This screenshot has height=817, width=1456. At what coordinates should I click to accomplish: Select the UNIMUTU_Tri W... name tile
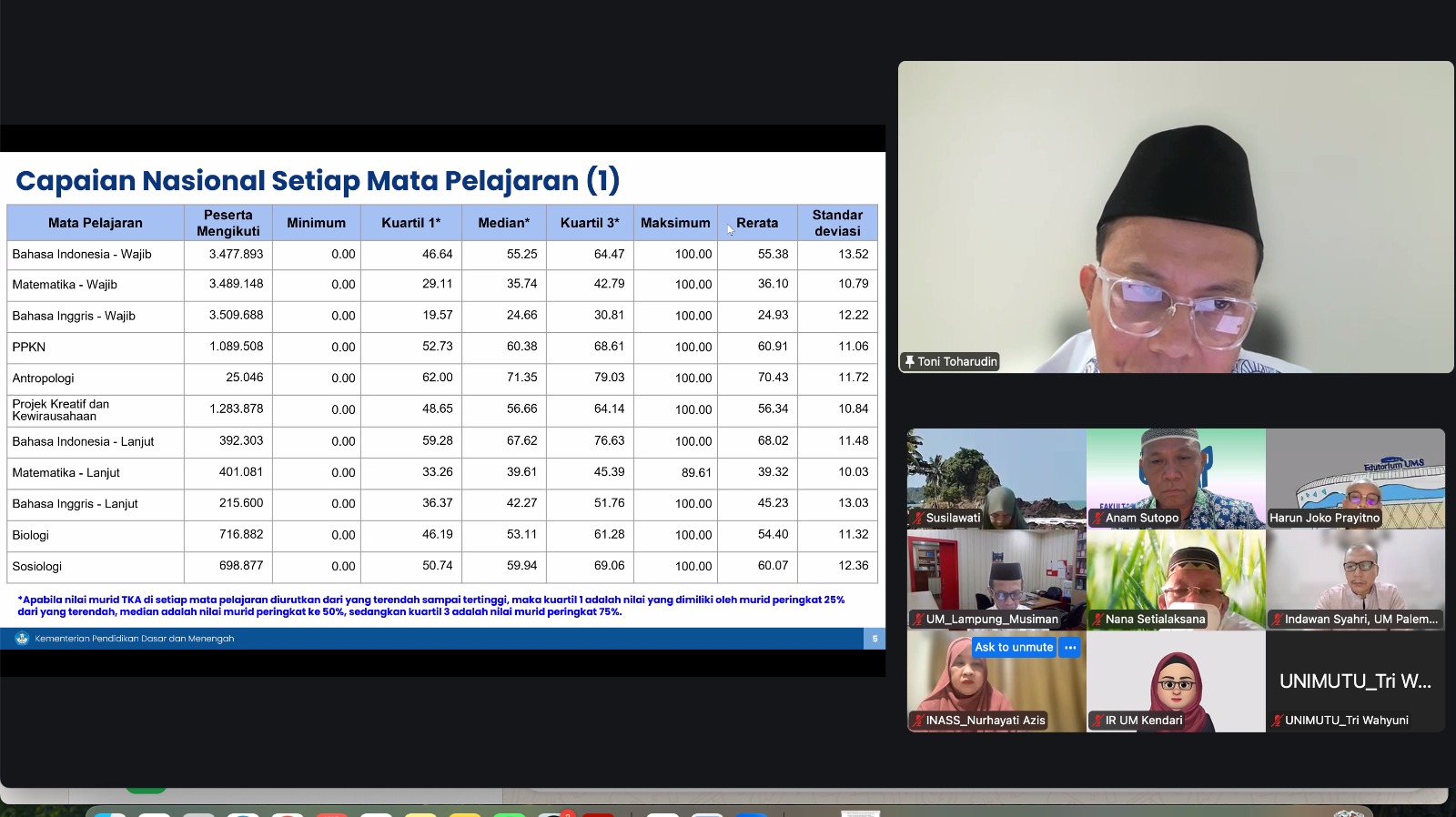pyautogui.click(x=1355, y=681)
